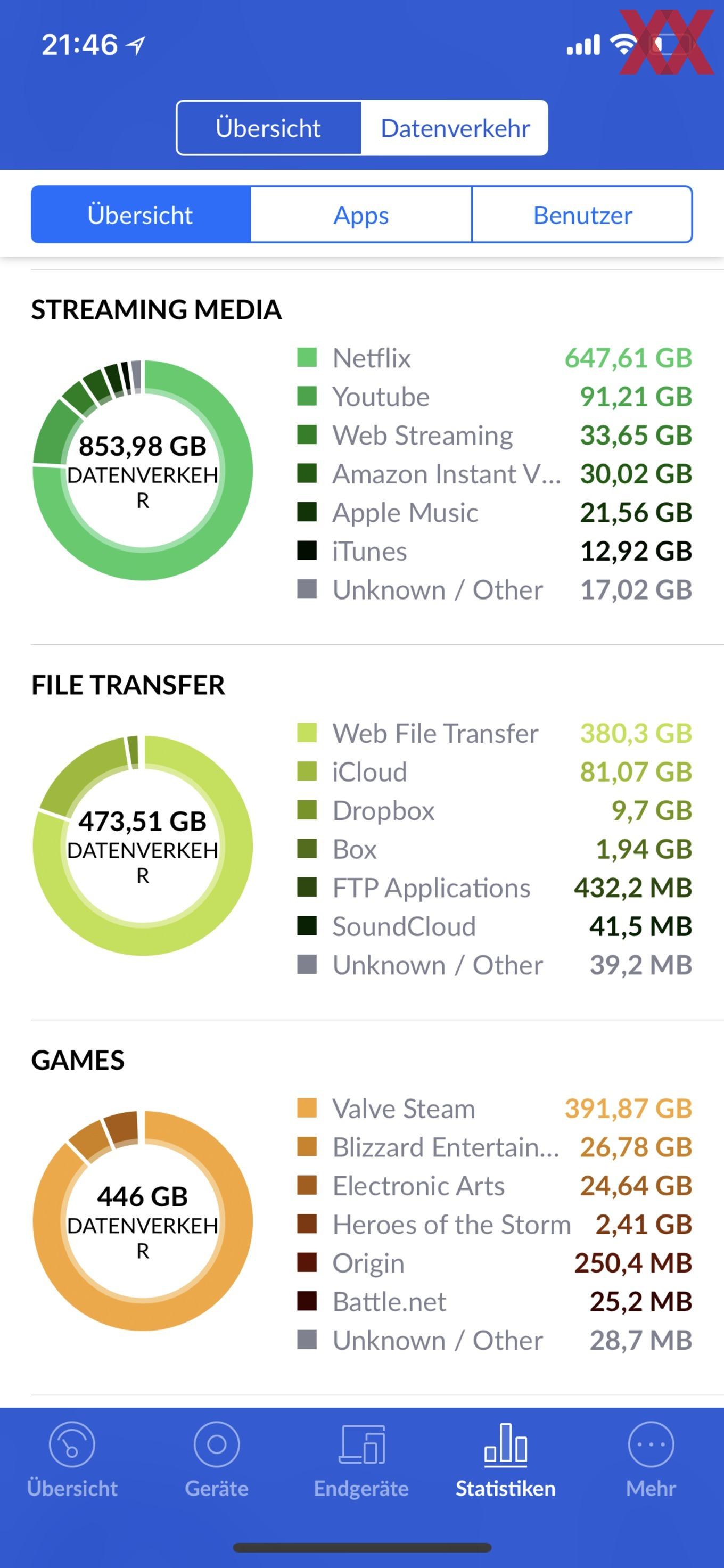Tap the cellular signal bars icon

pos(583,44)
